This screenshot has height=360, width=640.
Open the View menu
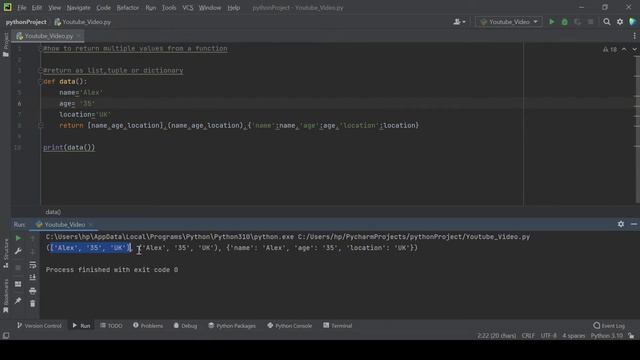[x=54, y=8]
